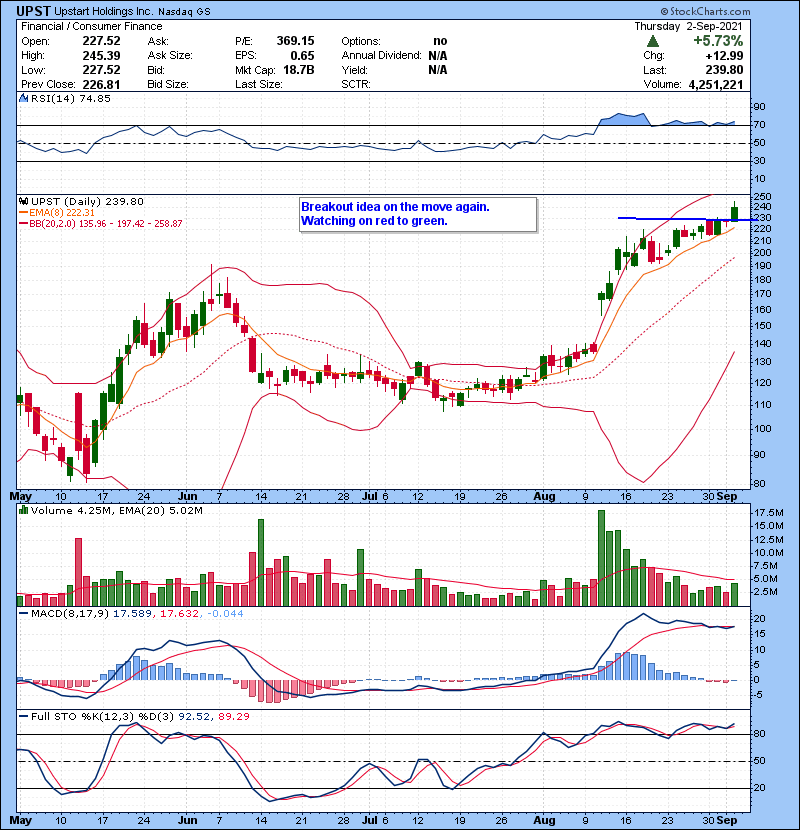
Task: Click the SCTR label
Action: coord(356,85)
